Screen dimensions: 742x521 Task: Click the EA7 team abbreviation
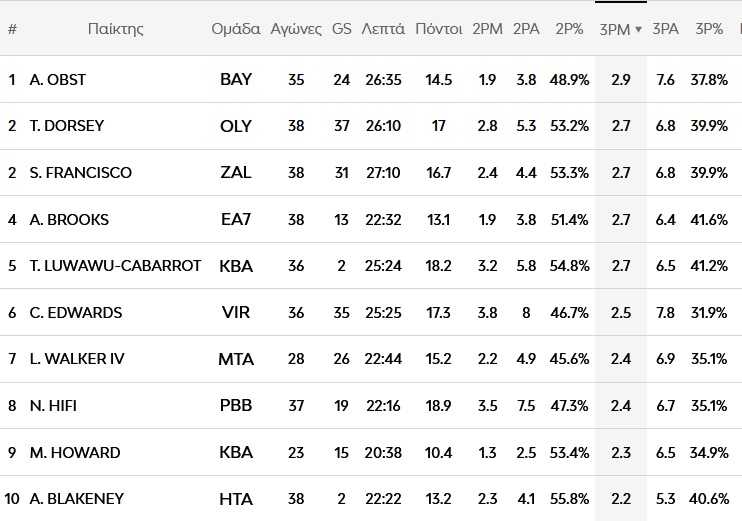(x=236, y=219)
